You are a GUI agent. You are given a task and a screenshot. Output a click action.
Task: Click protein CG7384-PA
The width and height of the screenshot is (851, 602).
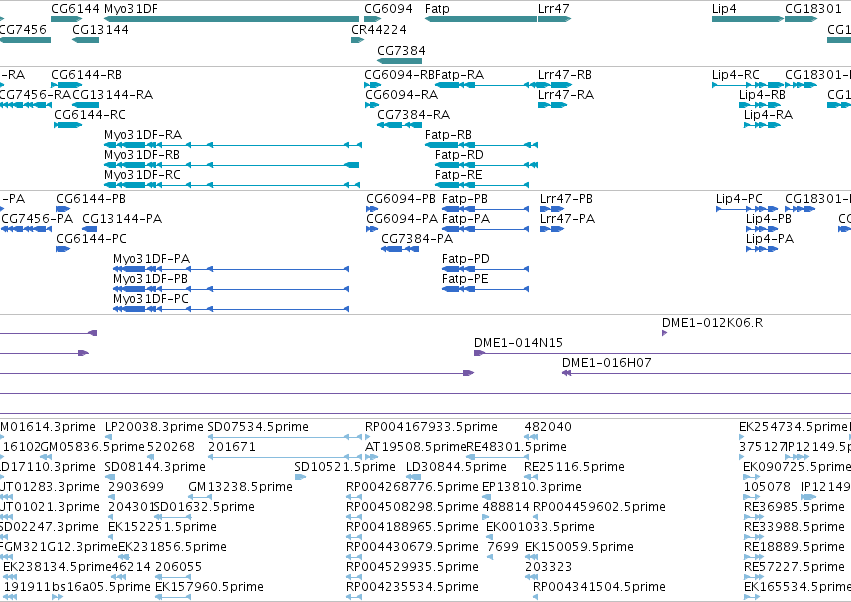[x=400, y=249]
